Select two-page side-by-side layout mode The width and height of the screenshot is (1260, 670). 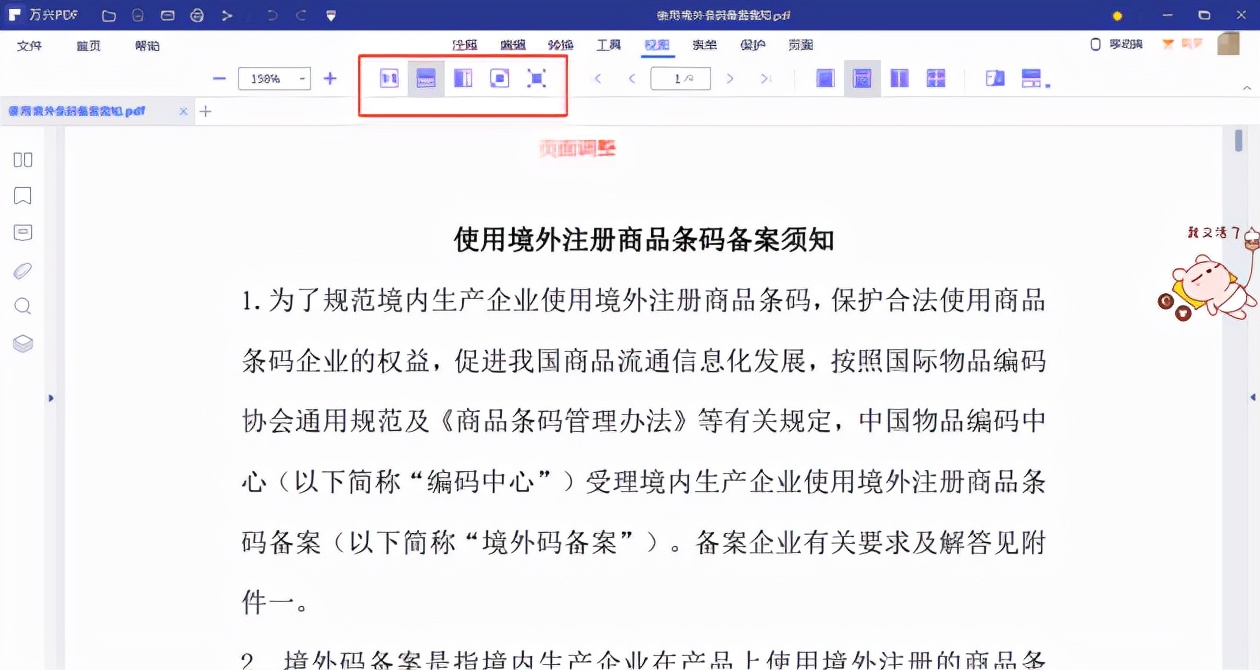click(x=899, y=77)
